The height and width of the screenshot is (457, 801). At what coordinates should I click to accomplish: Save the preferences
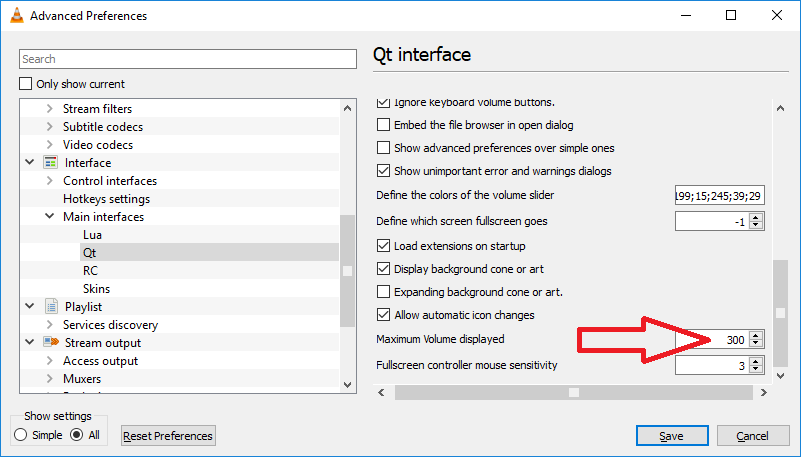click(x=671, y=436)
